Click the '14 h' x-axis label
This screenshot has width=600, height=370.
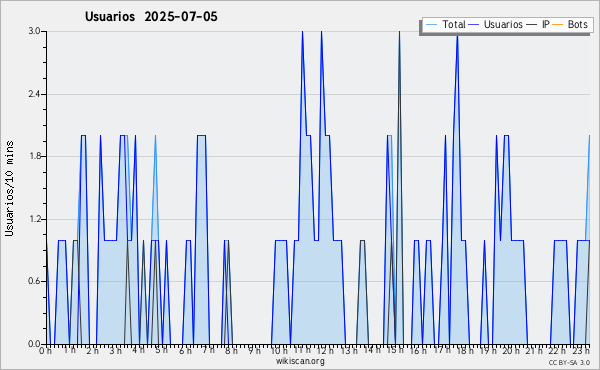[x=372, y=350]
